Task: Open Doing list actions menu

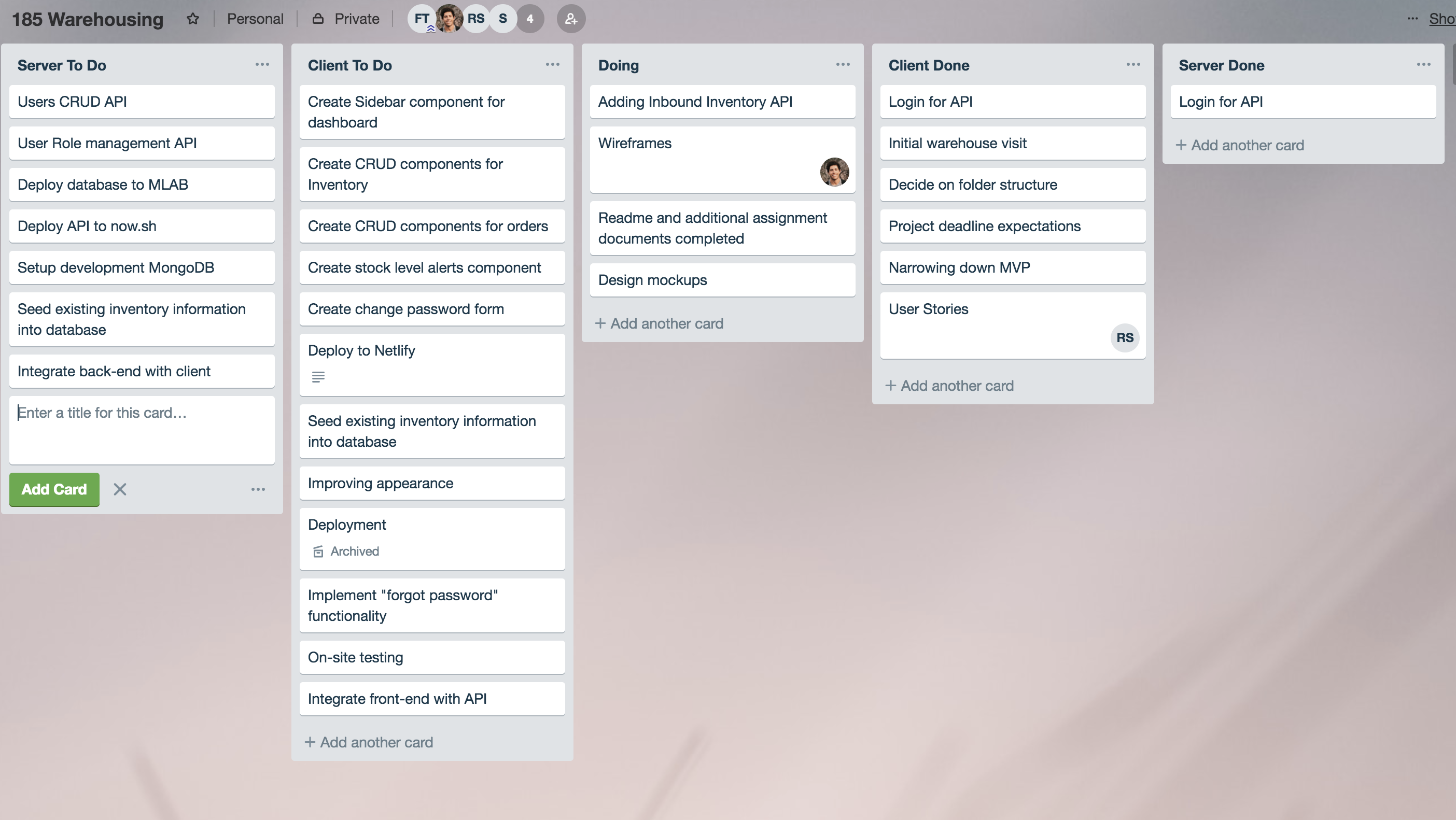Action: [843, 64]
